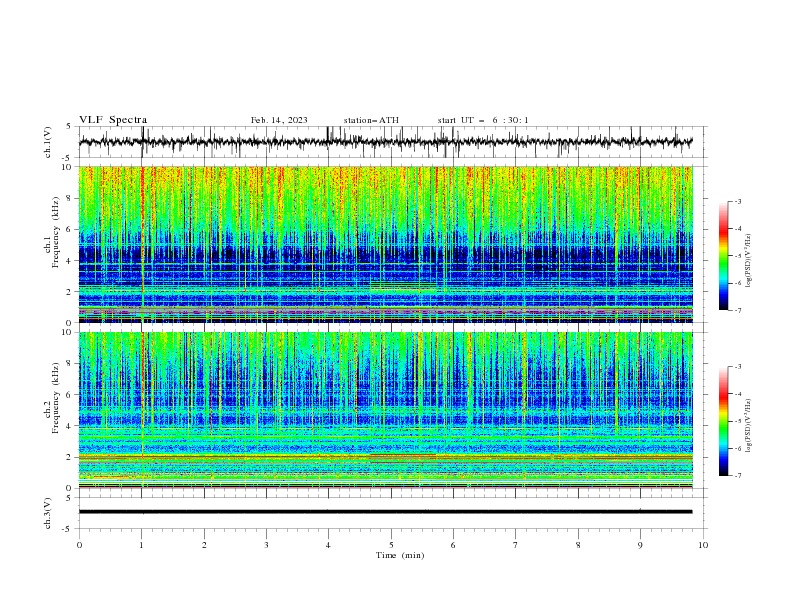Click time axis tick label "7"
The width and height of the screenshot is (792, 612).
pyautogui.click(x=516, y=545)
